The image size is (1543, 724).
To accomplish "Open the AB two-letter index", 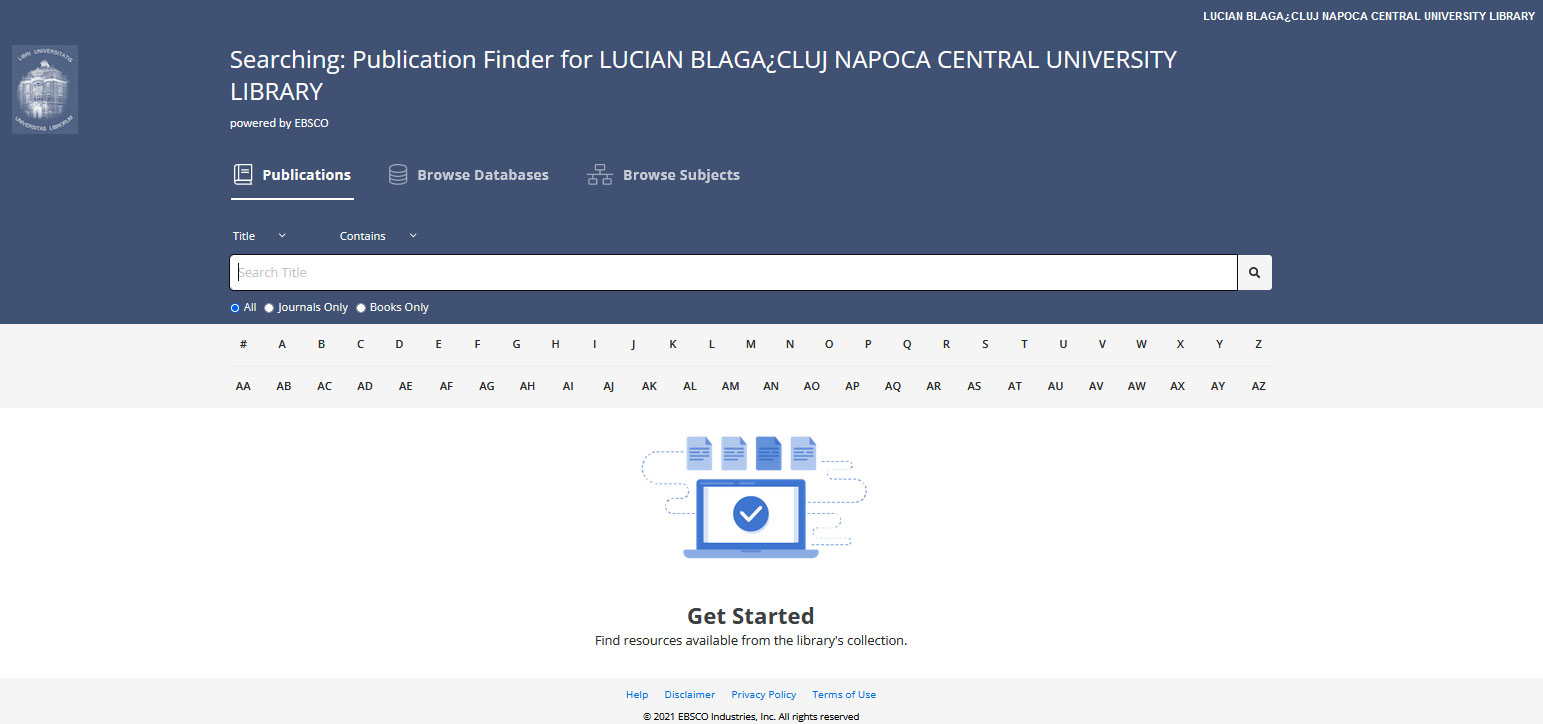I will pos(284,386).
